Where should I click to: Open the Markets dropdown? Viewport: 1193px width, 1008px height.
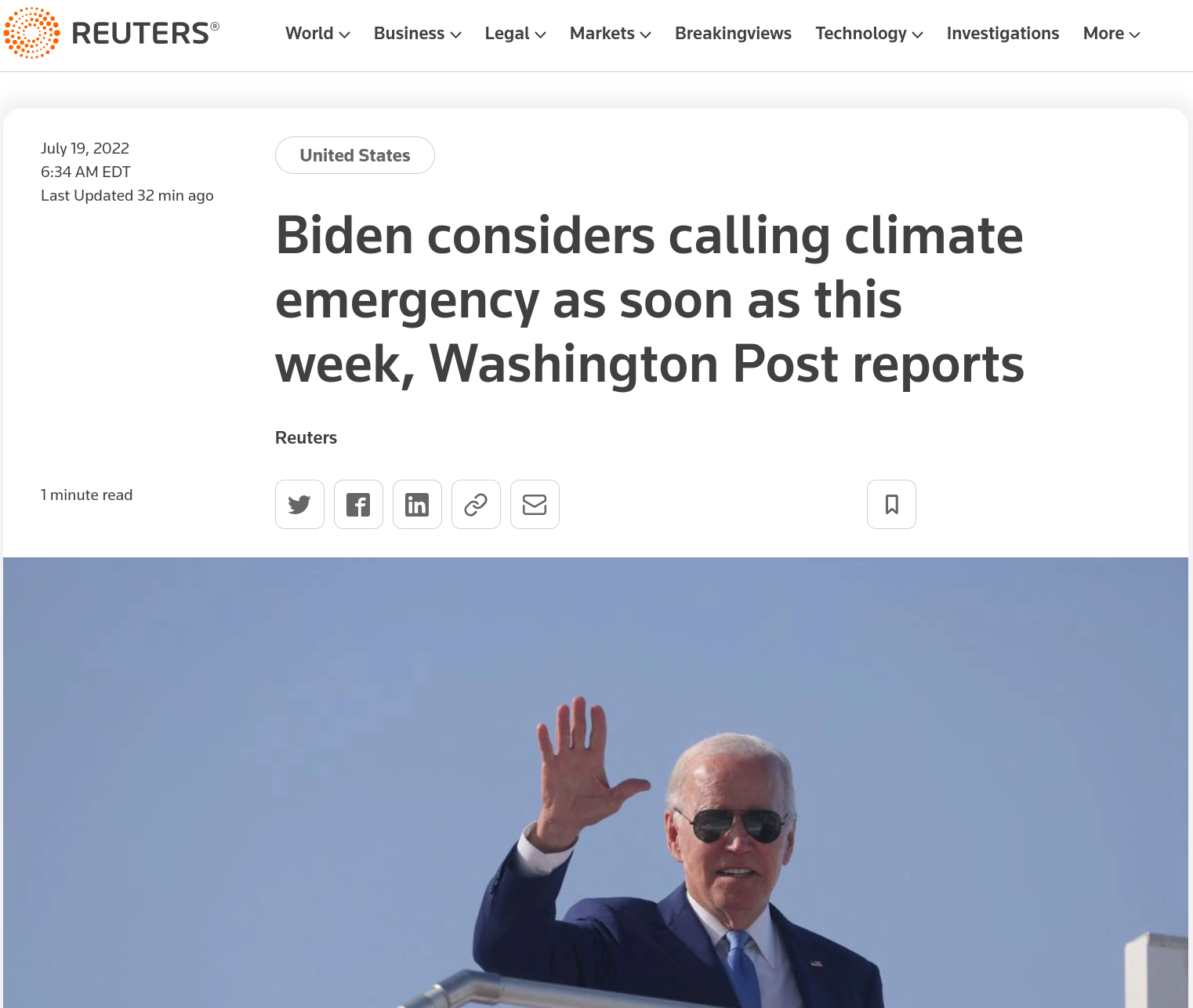pyautogui.click(x=610, y=34)
